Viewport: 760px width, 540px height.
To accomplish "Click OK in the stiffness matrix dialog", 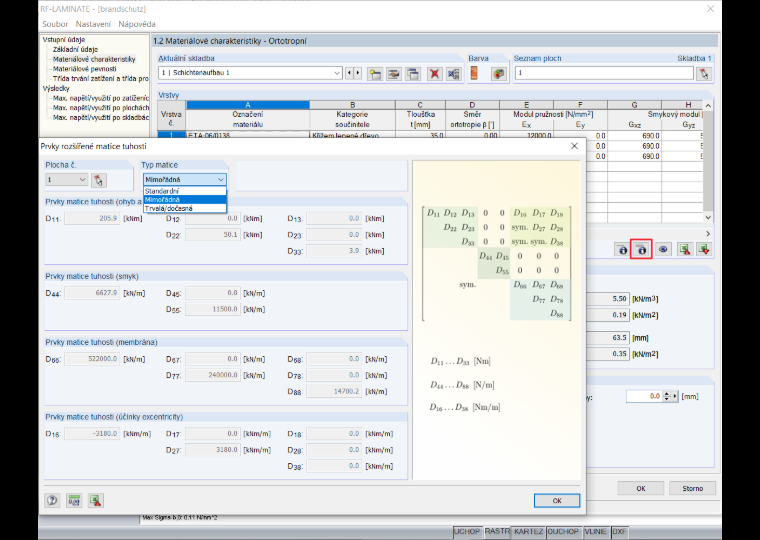I will point(557,501).
